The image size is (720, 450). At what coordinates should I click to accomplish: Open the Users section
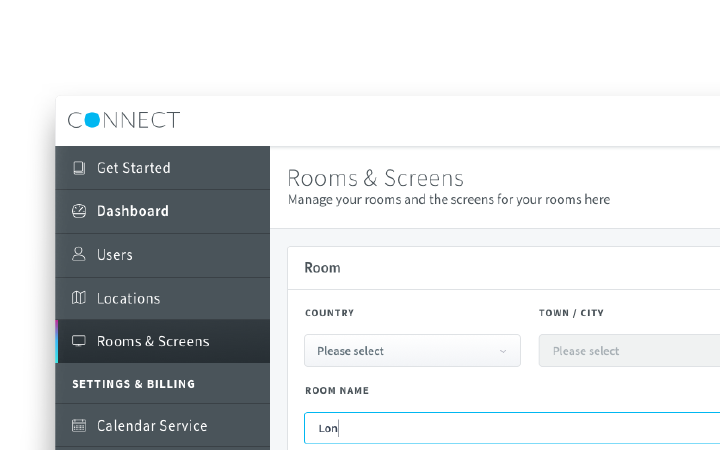[x=163, y=255]
